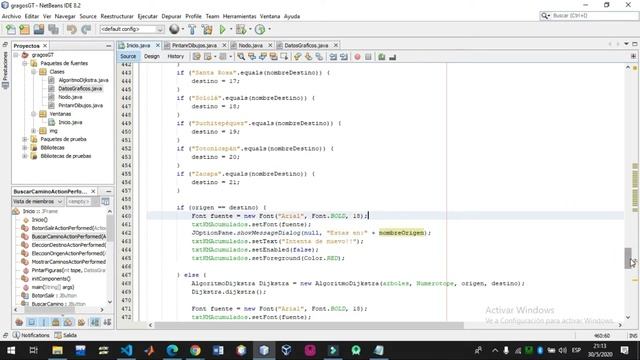Switch to History view
The width and height of the screenshot is (640, 360).
click(x=176, y=57)
